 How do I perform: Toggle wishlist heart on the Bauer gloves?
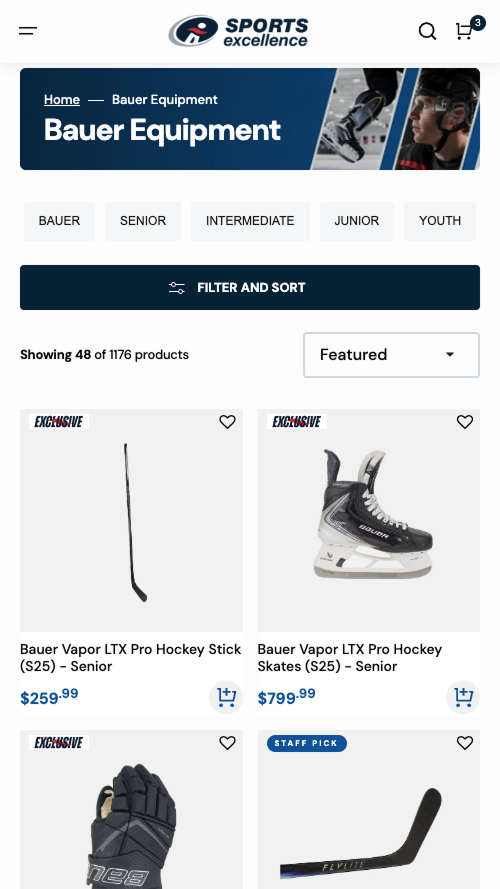227,743
